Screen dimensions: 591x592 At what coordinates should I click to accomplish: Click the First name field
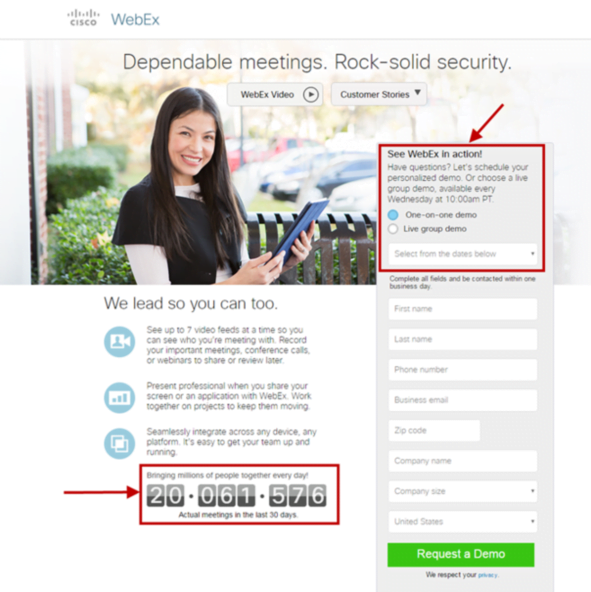click(463, 309)
